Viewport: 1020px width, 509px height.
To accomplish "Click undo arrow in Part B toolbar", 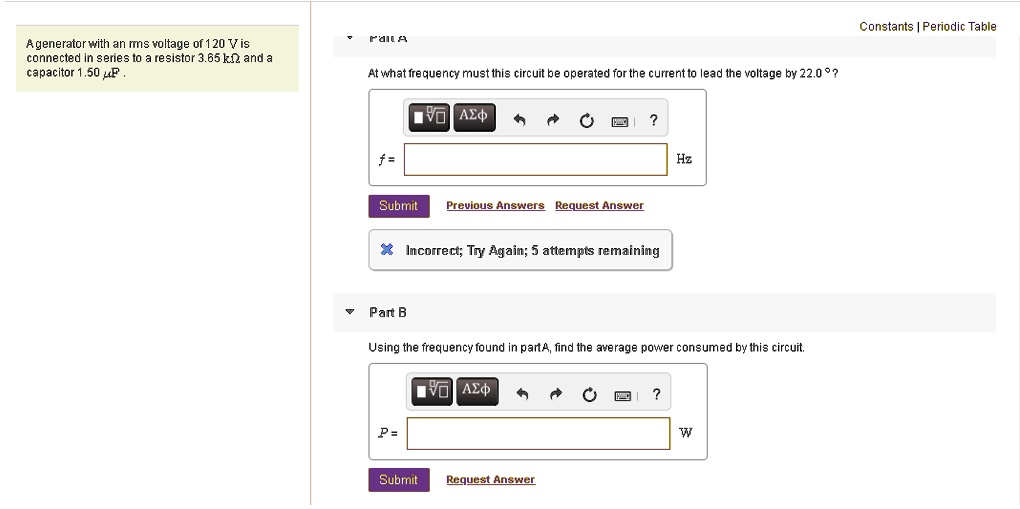I will click(x=522, y=394).
